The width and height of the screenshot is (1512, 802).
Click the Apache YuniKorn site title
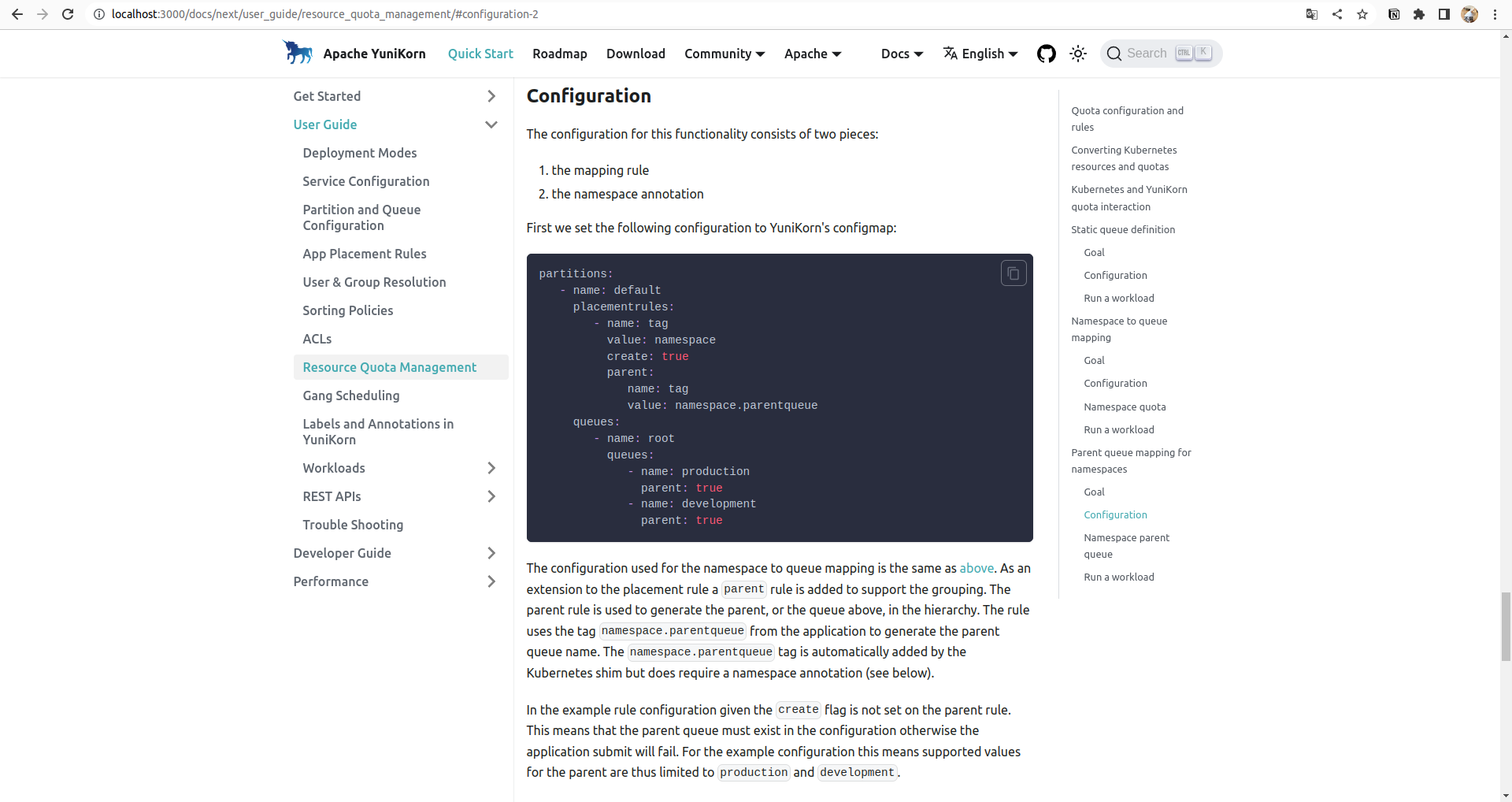(x=374, y=54)
